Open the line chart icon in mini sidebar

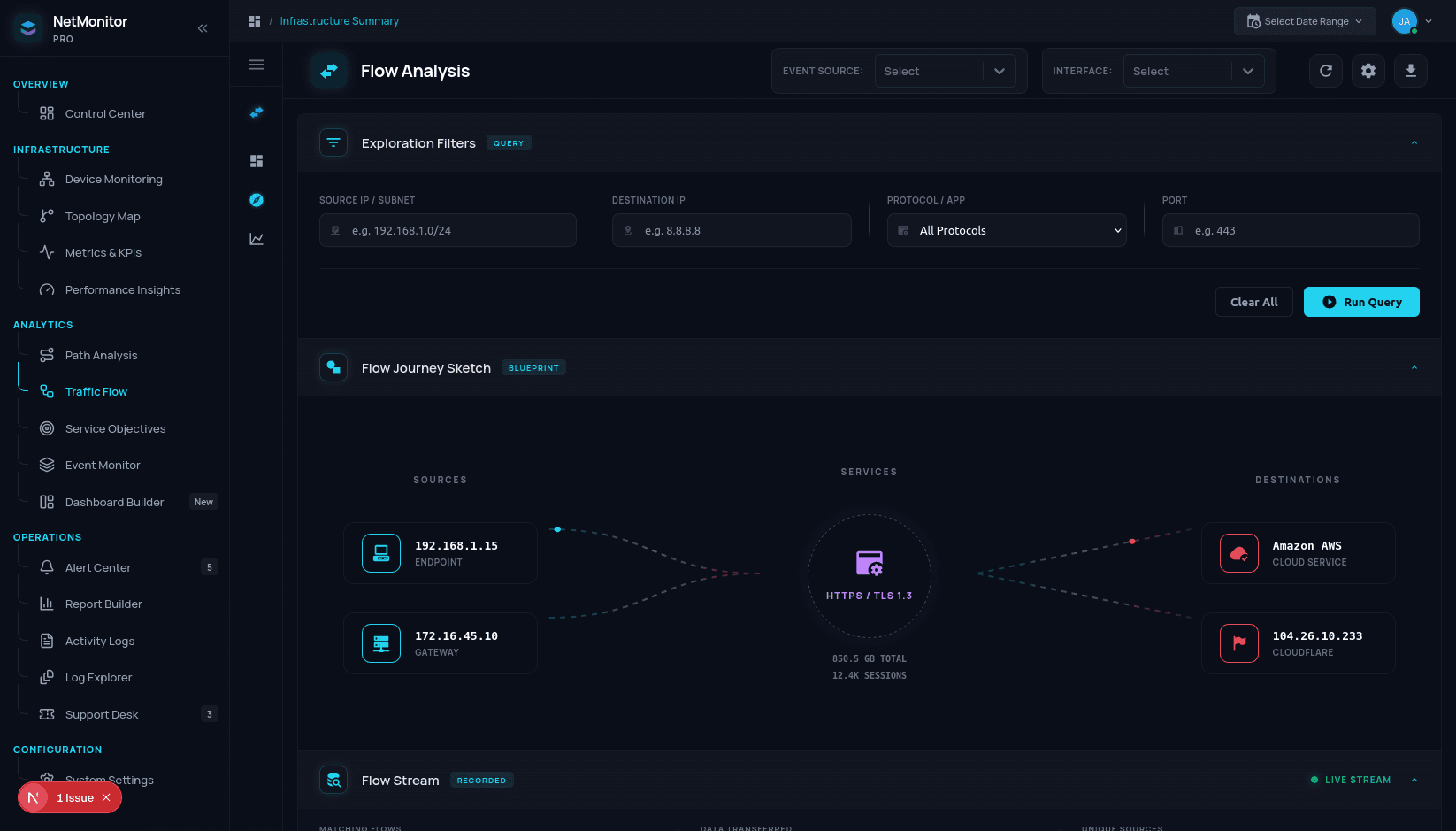(x=257, y=239)
